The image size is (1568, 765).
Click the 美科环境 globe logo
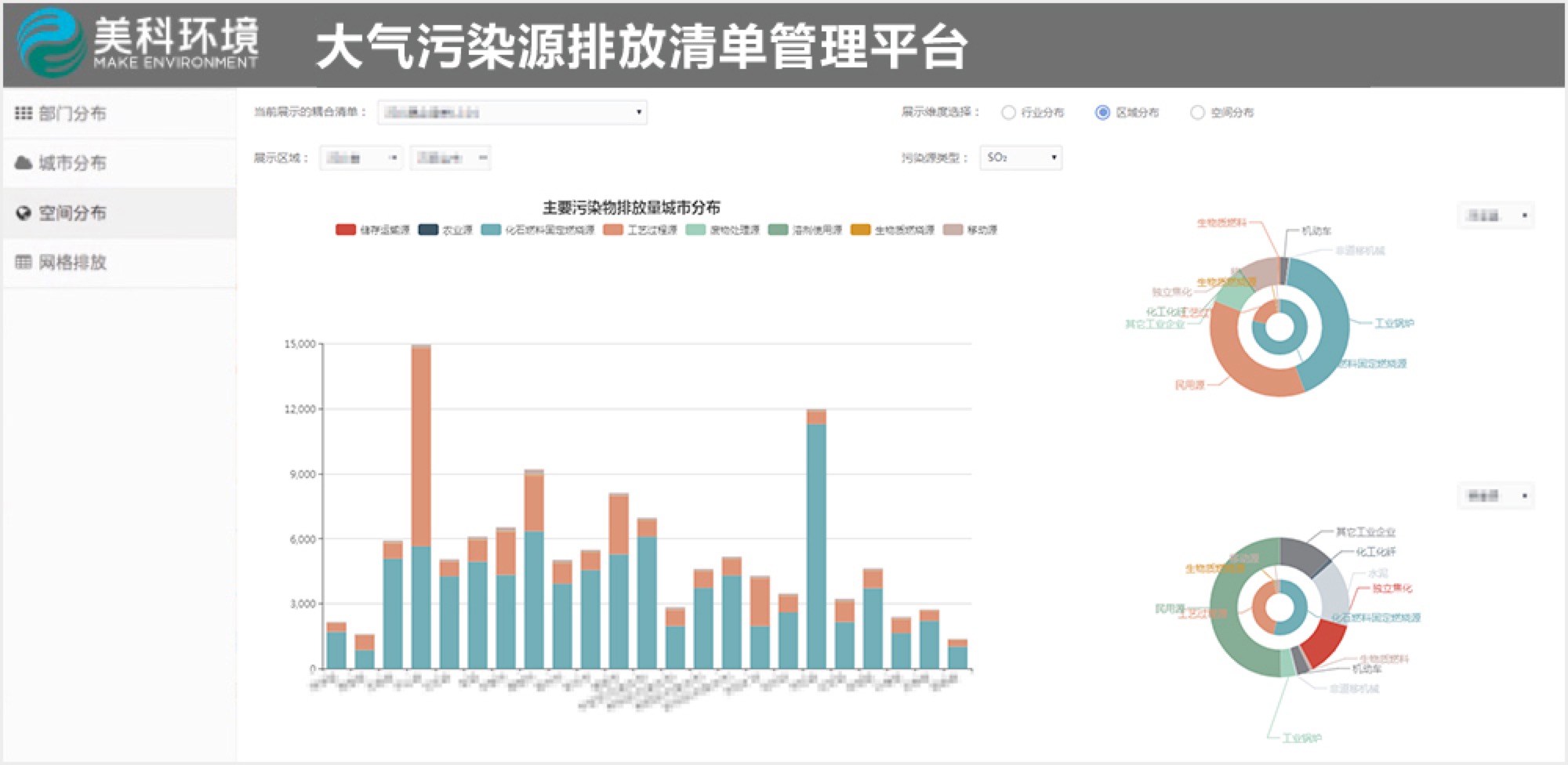click(51, 43)
